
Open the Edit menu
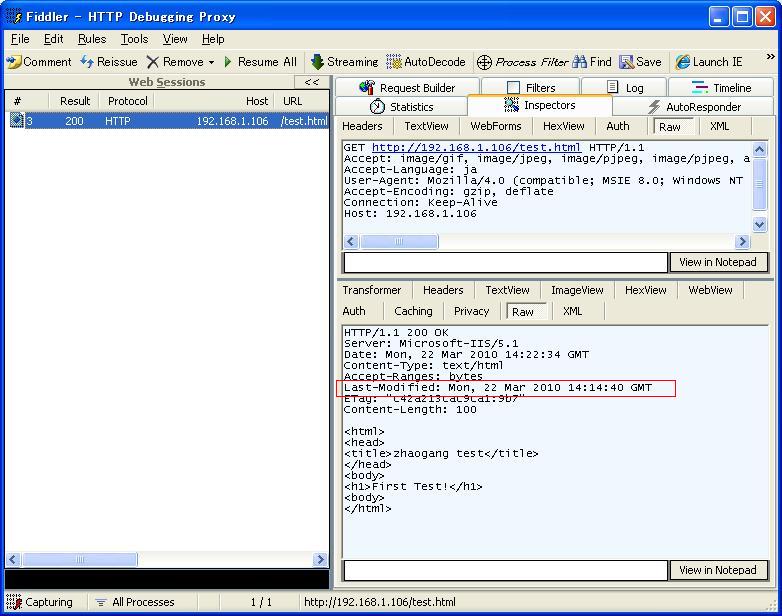tap(53, 39)
